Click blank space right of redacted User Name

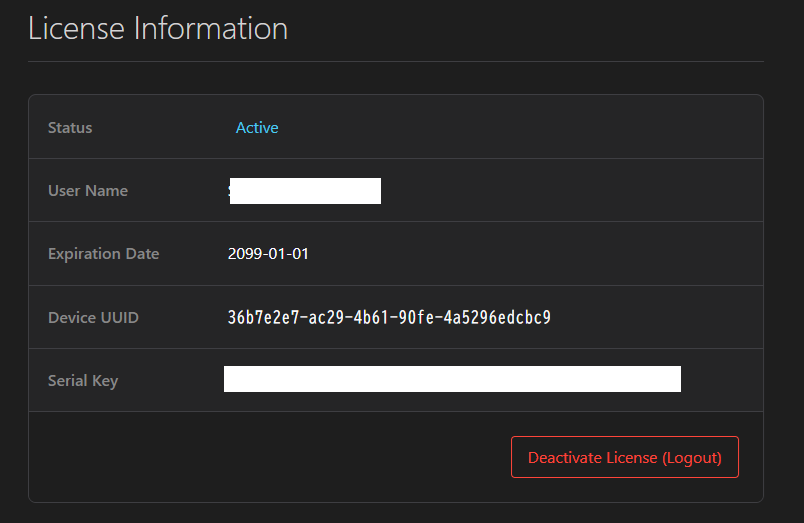(x=560, y=191)
